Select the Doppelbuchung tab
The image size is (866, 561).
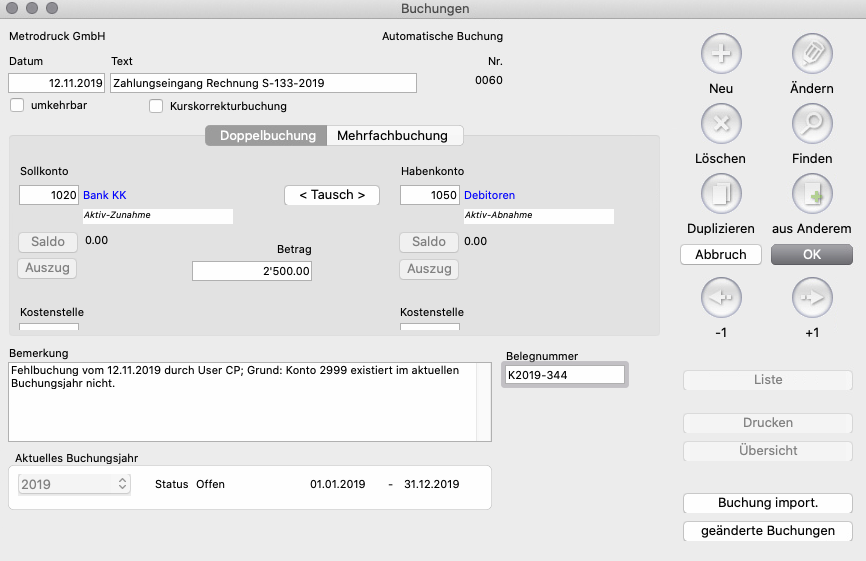267,136
